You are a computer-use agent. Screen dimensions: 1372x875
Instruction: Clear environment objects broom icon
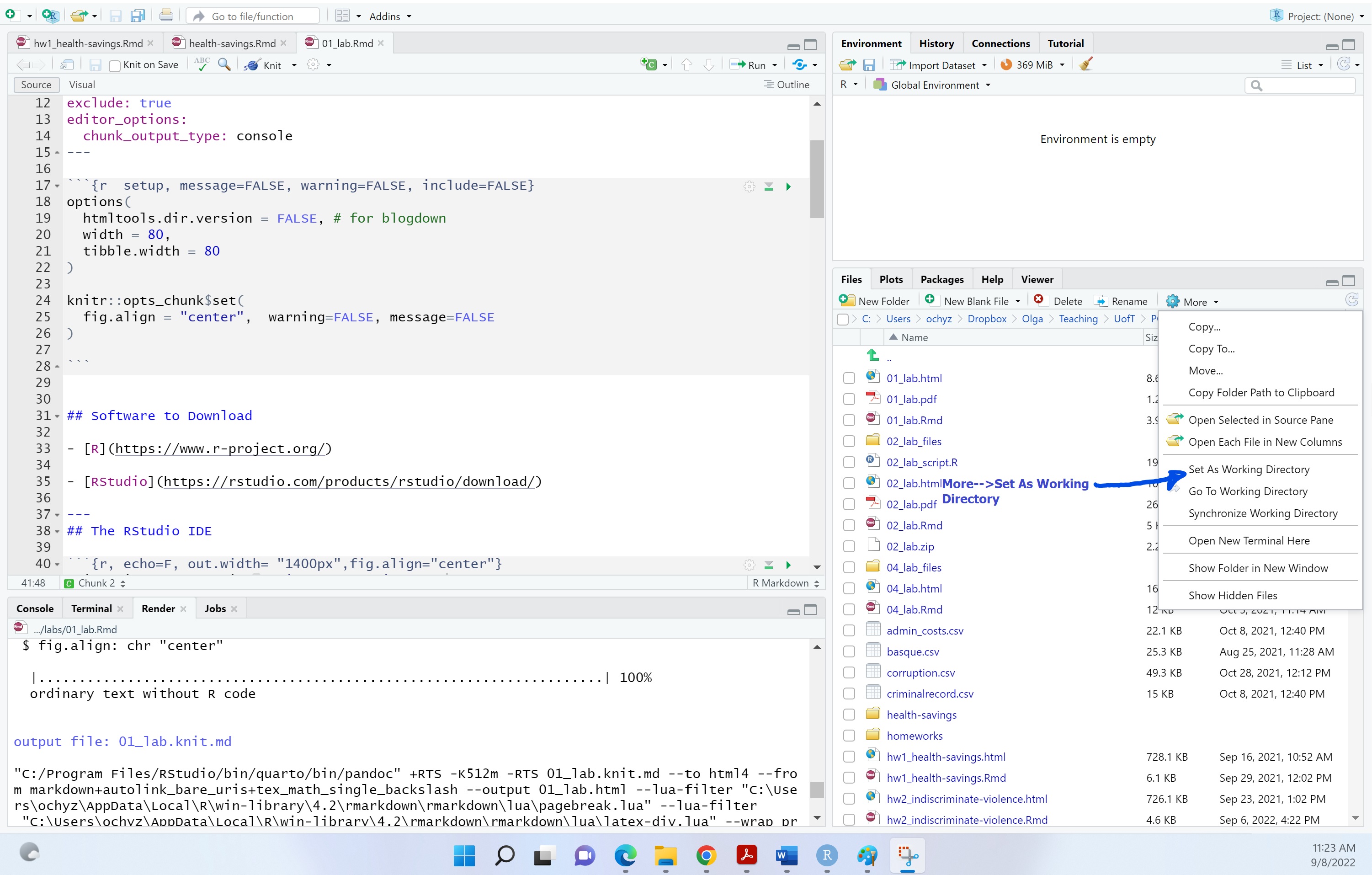coord(1086,64)
